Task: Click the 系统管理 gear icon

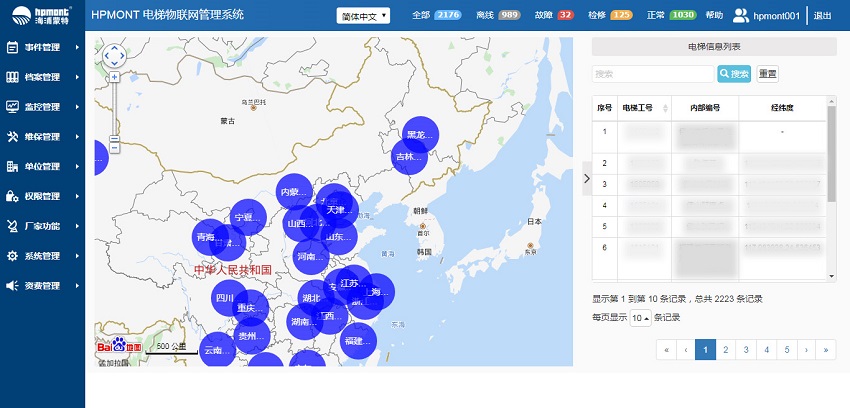Action: click(x=12, y=256)
